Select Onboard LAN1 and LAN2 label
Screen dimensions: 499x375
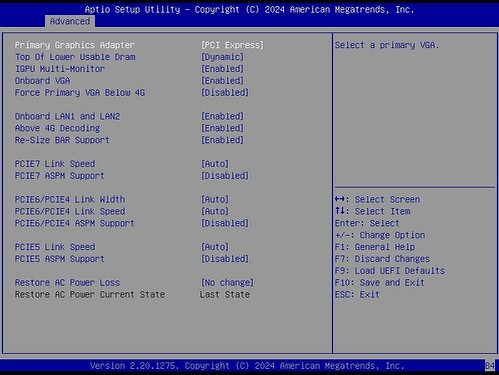(x=67, y=116)
